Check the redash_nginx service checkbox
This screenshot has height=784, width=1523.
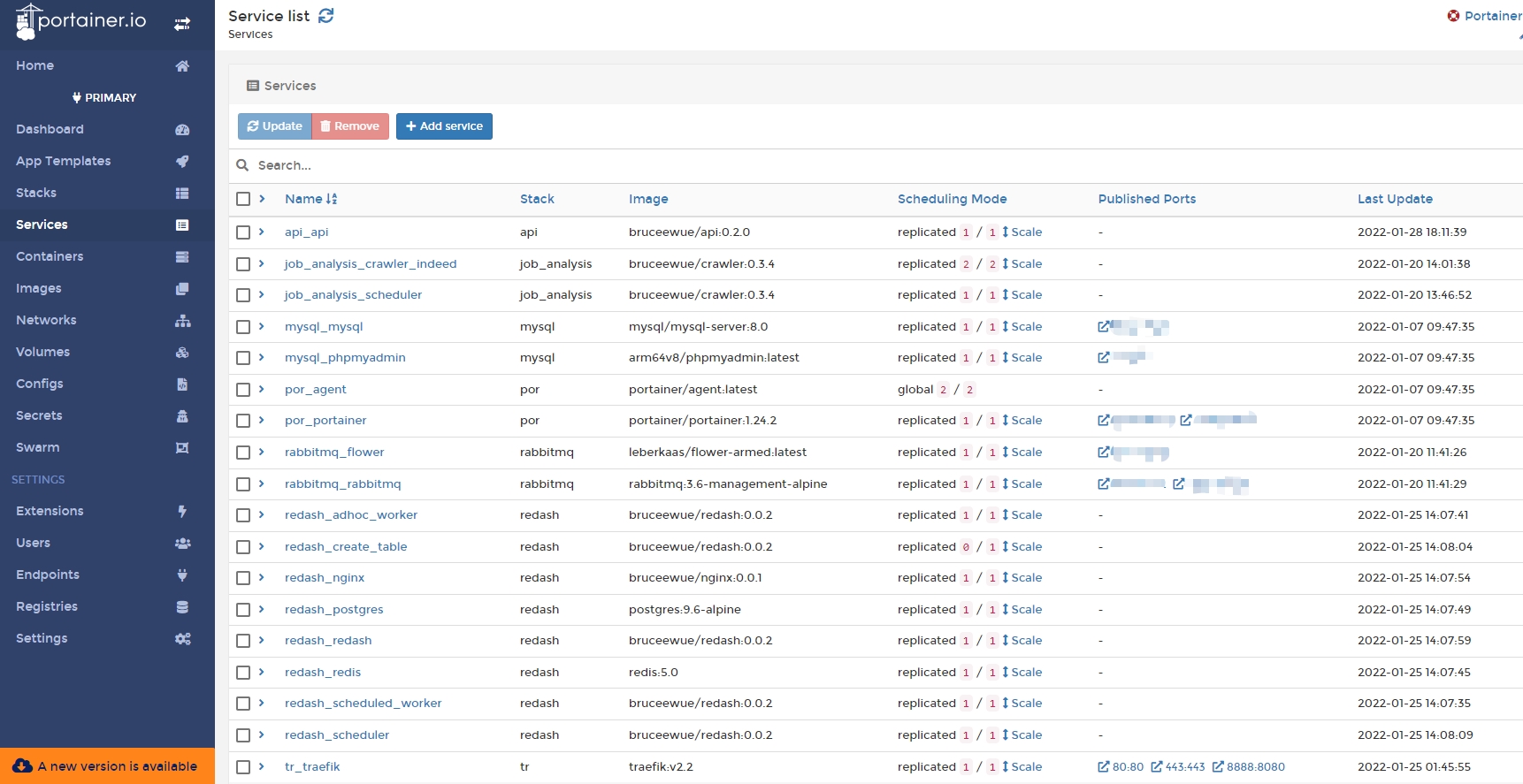tap(243, 578)
